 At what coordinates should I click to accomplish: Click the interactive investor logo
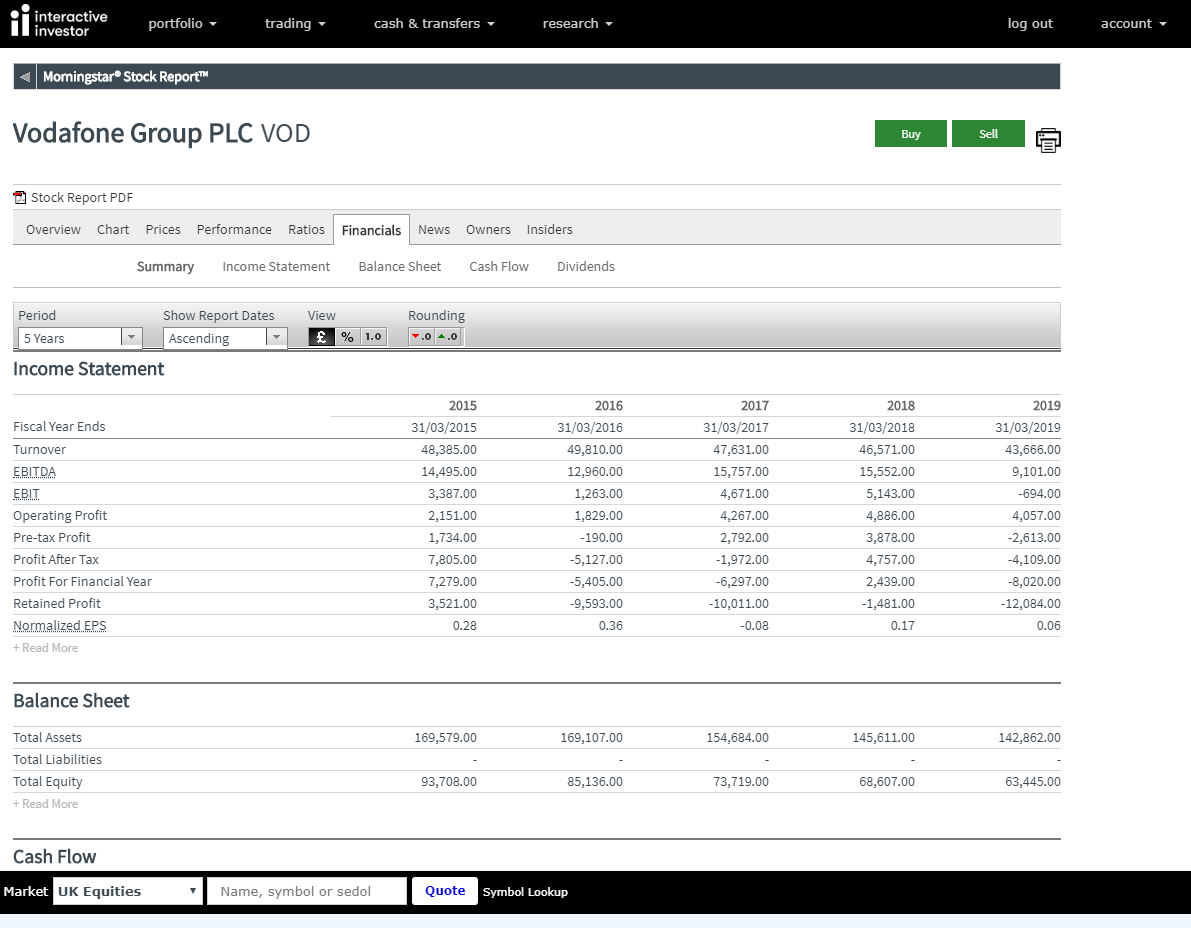point(58,23)
